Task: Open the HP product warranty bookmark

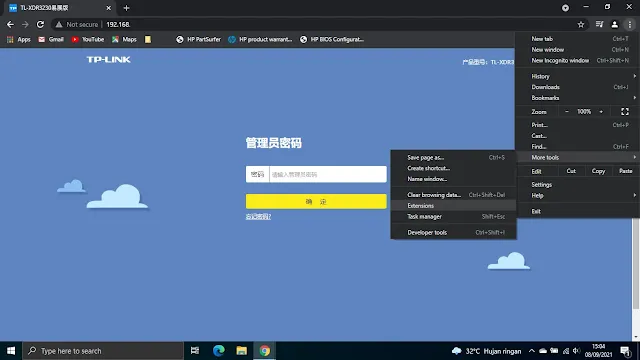Action: [x=260, y=39]
